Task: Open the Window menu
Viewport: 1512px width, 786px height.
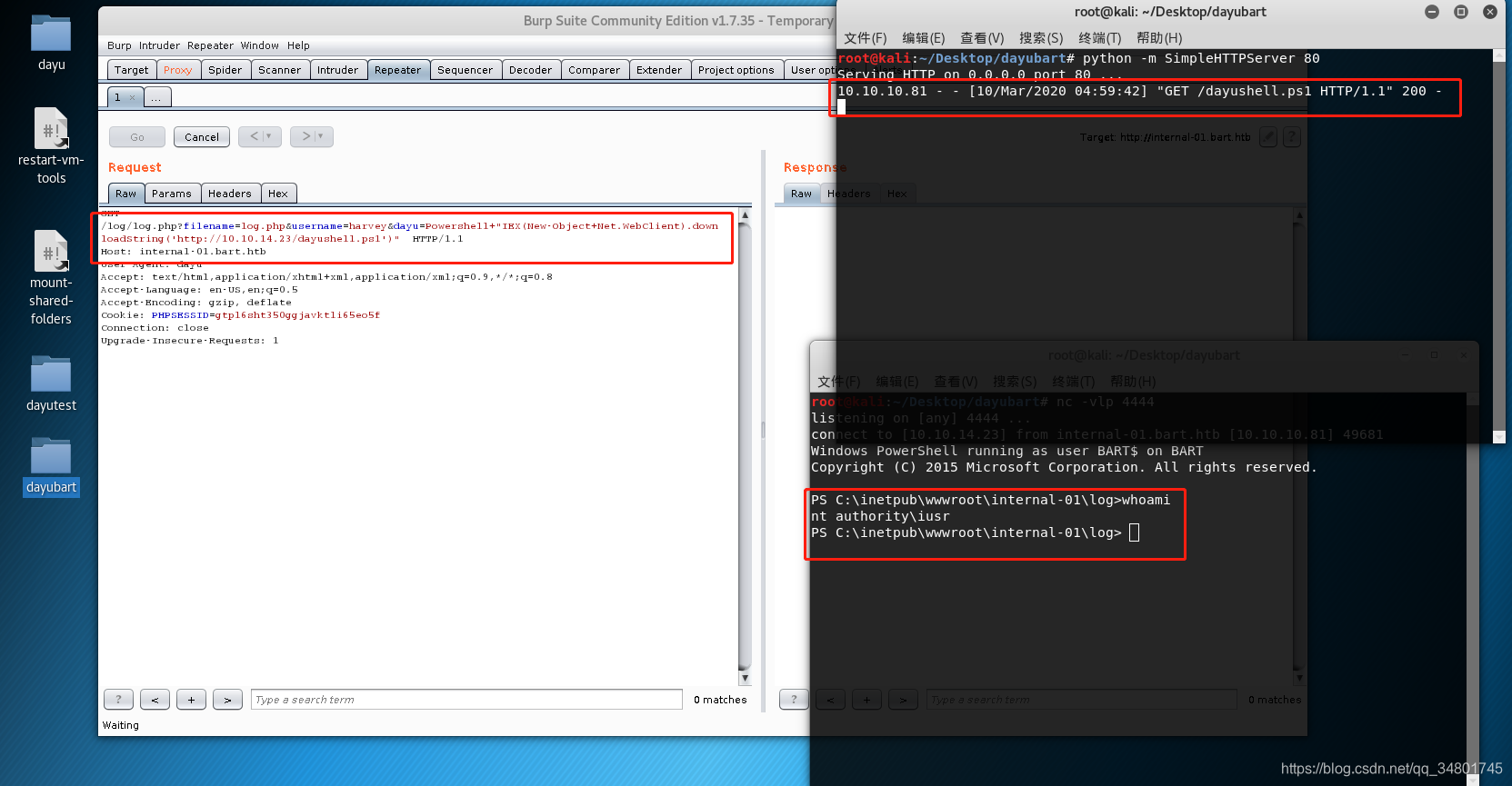Action: tap(260, 45)
